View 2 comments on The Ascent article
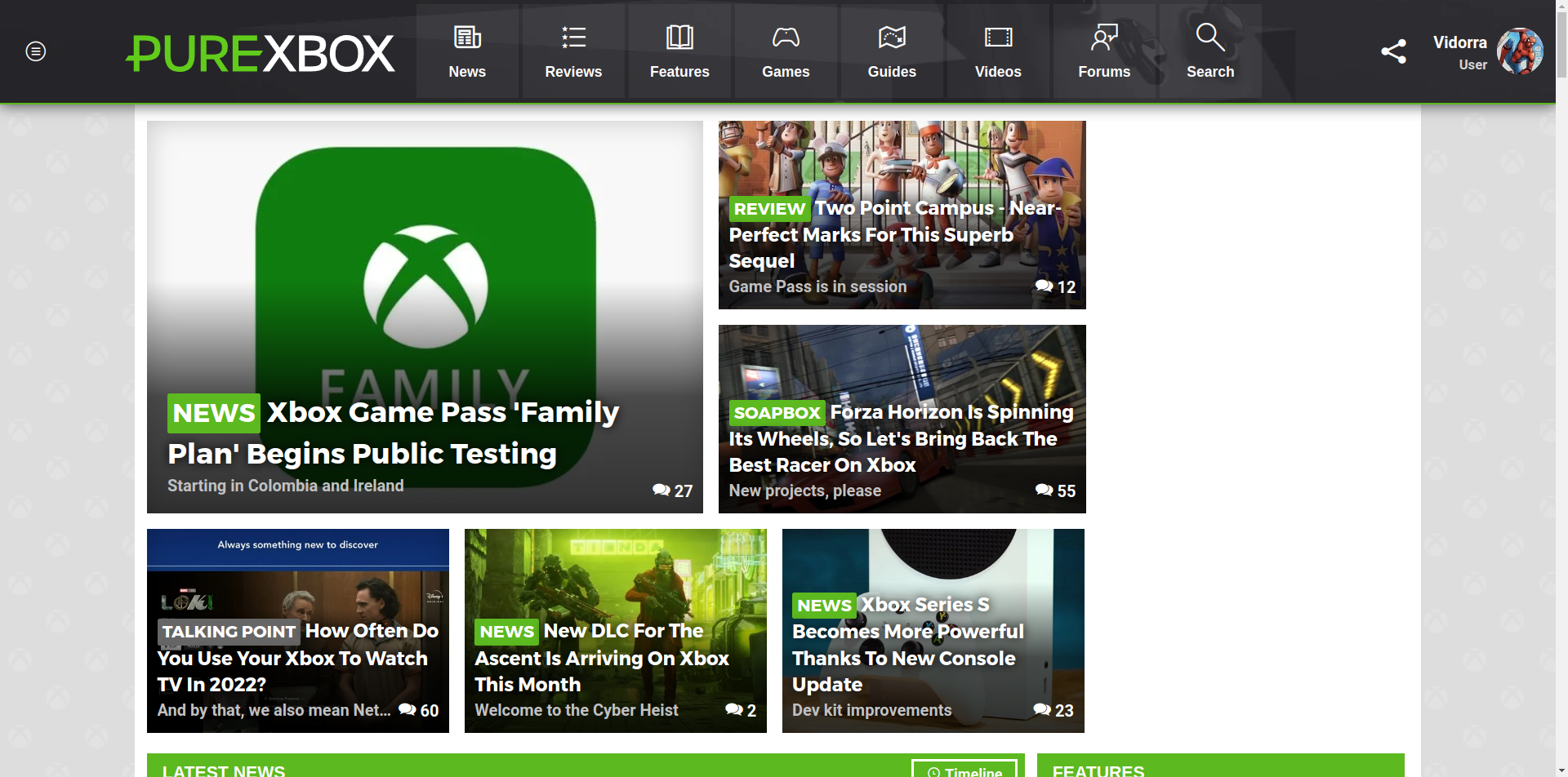1568x777 pixels. click(741, 710)
